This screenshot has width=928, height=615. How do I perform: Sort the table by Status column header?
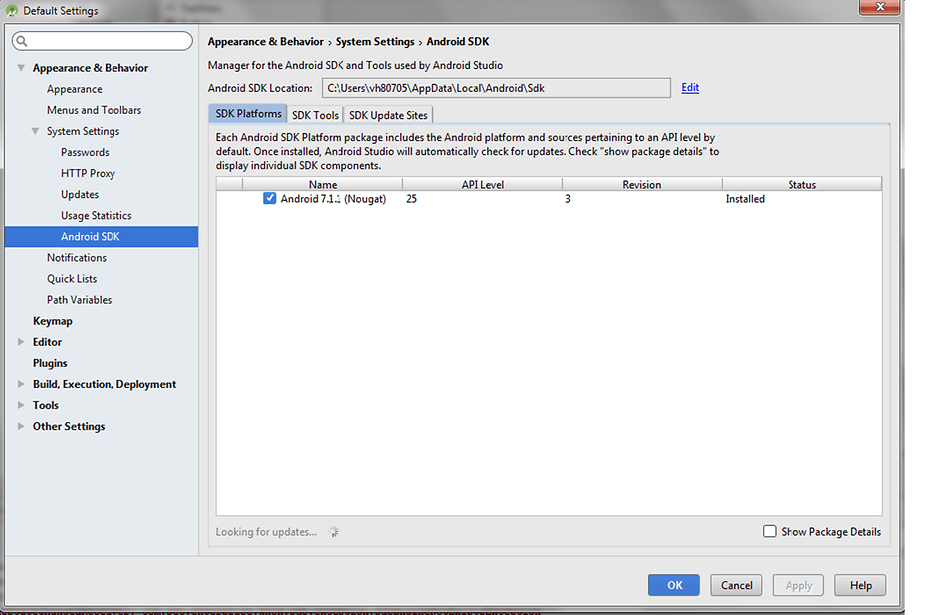coord(802,185)
